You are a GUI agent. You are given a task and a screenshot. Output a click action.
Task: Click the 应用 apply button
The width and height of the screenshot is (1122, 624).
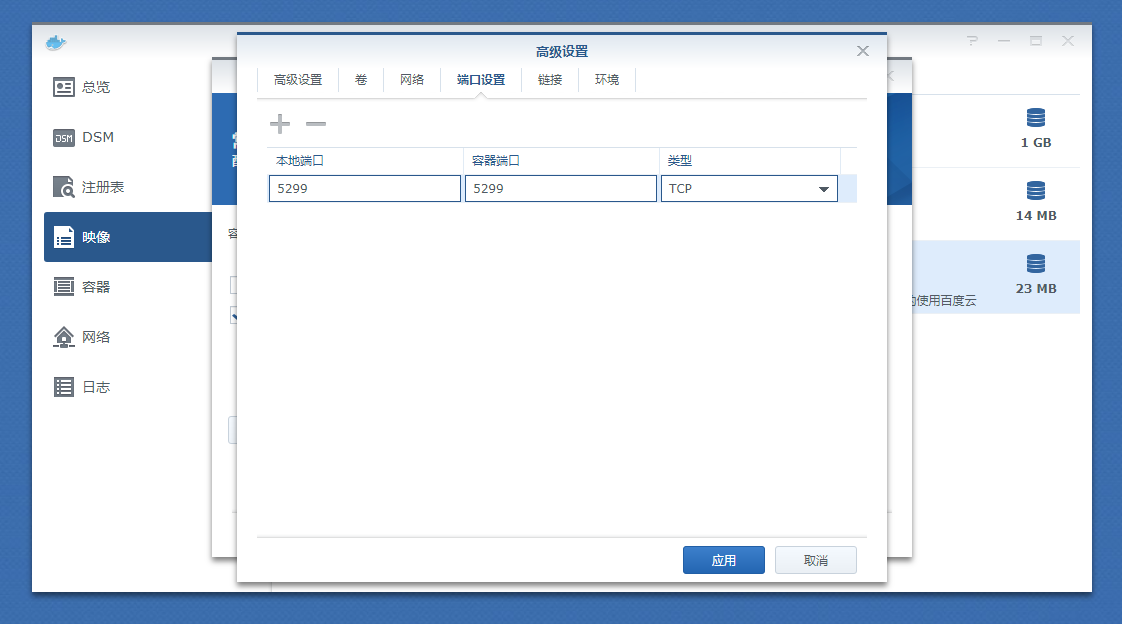(x=723, y=560)
